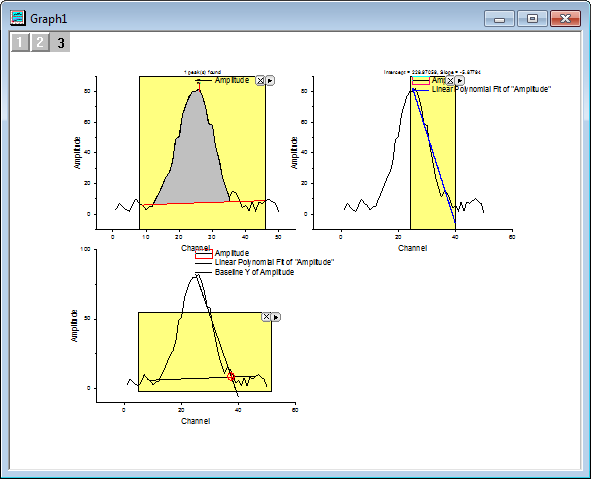Open the arrow menu on the peak-finding graph gadget

[270, 80]
